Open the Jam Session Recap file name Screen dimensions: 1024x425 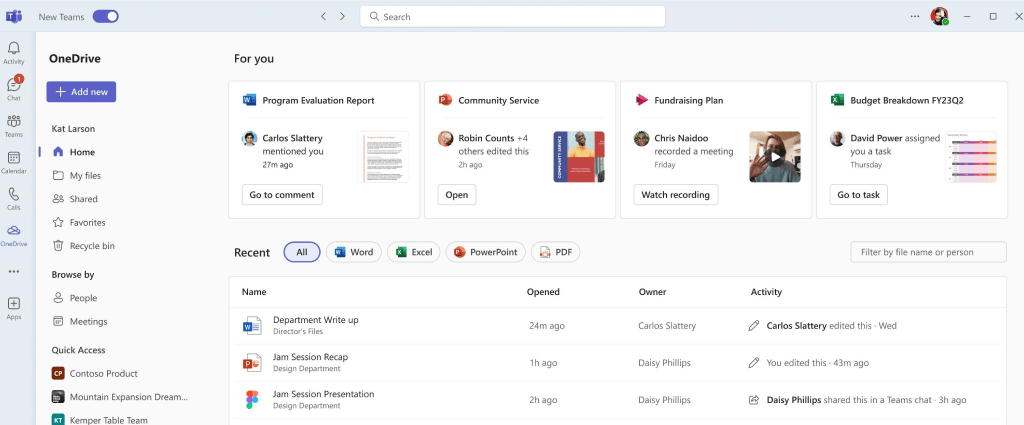coord(310,357)
